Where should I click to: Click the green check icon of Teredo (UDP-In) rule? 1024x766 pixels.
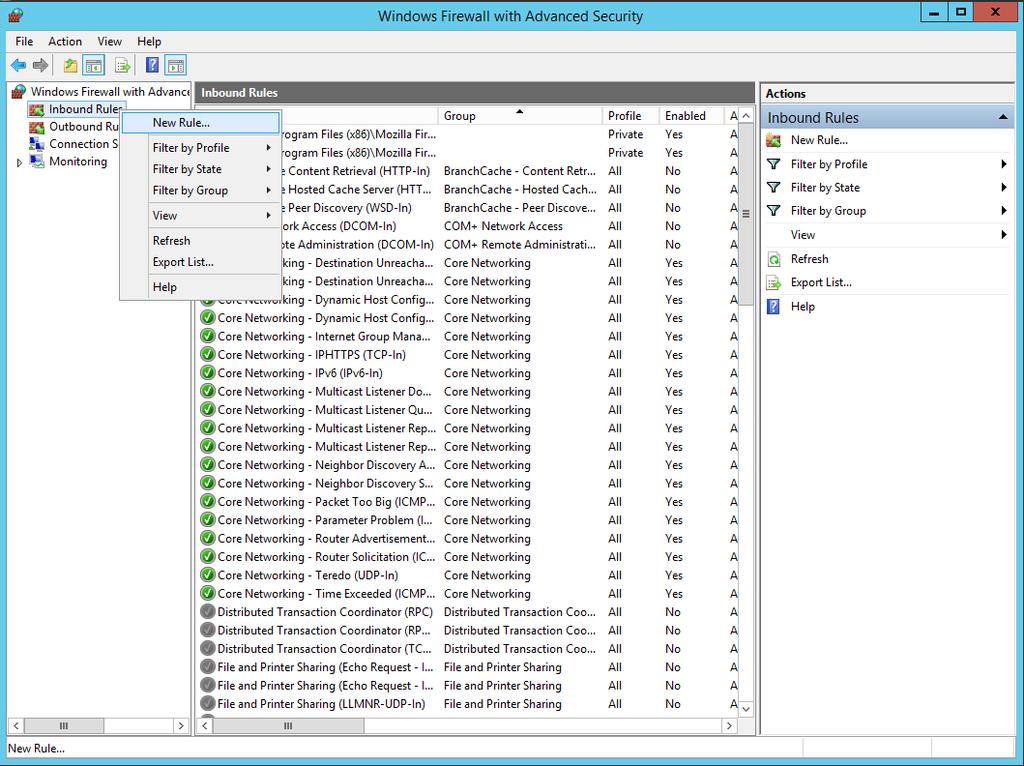(208, 575)
